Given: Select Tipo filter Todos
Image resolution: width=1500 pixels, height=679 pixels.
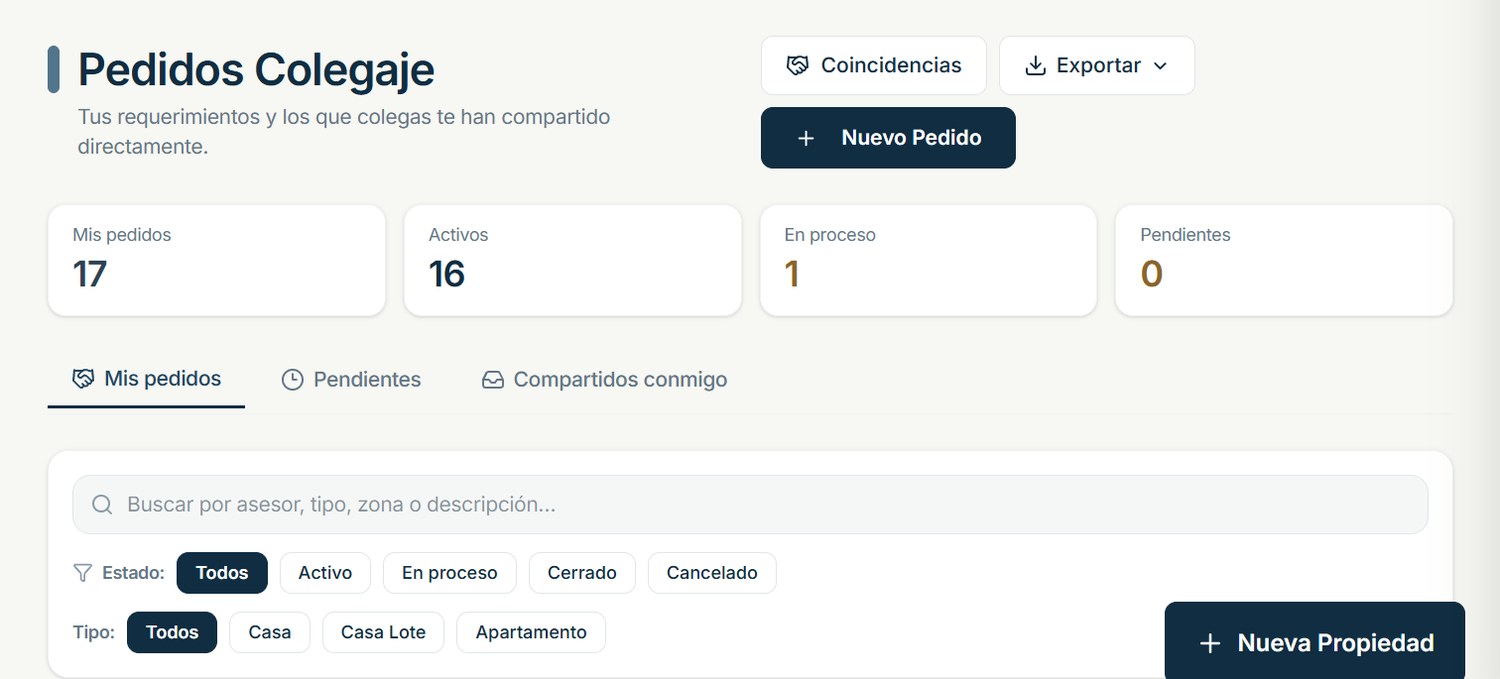Looking at the screenshot, I should coord(172,632).
